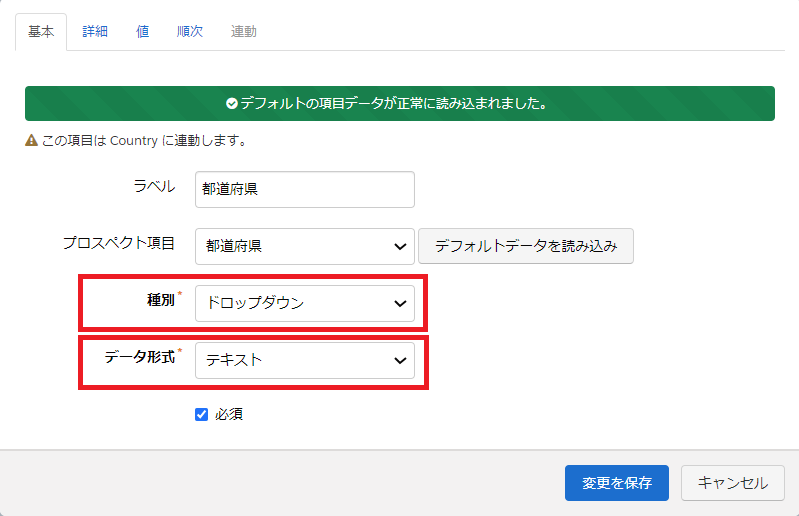Click the ラベル field label
This screenshot has width=799, height=516.
pyautogui.click(x=154, y=186)
